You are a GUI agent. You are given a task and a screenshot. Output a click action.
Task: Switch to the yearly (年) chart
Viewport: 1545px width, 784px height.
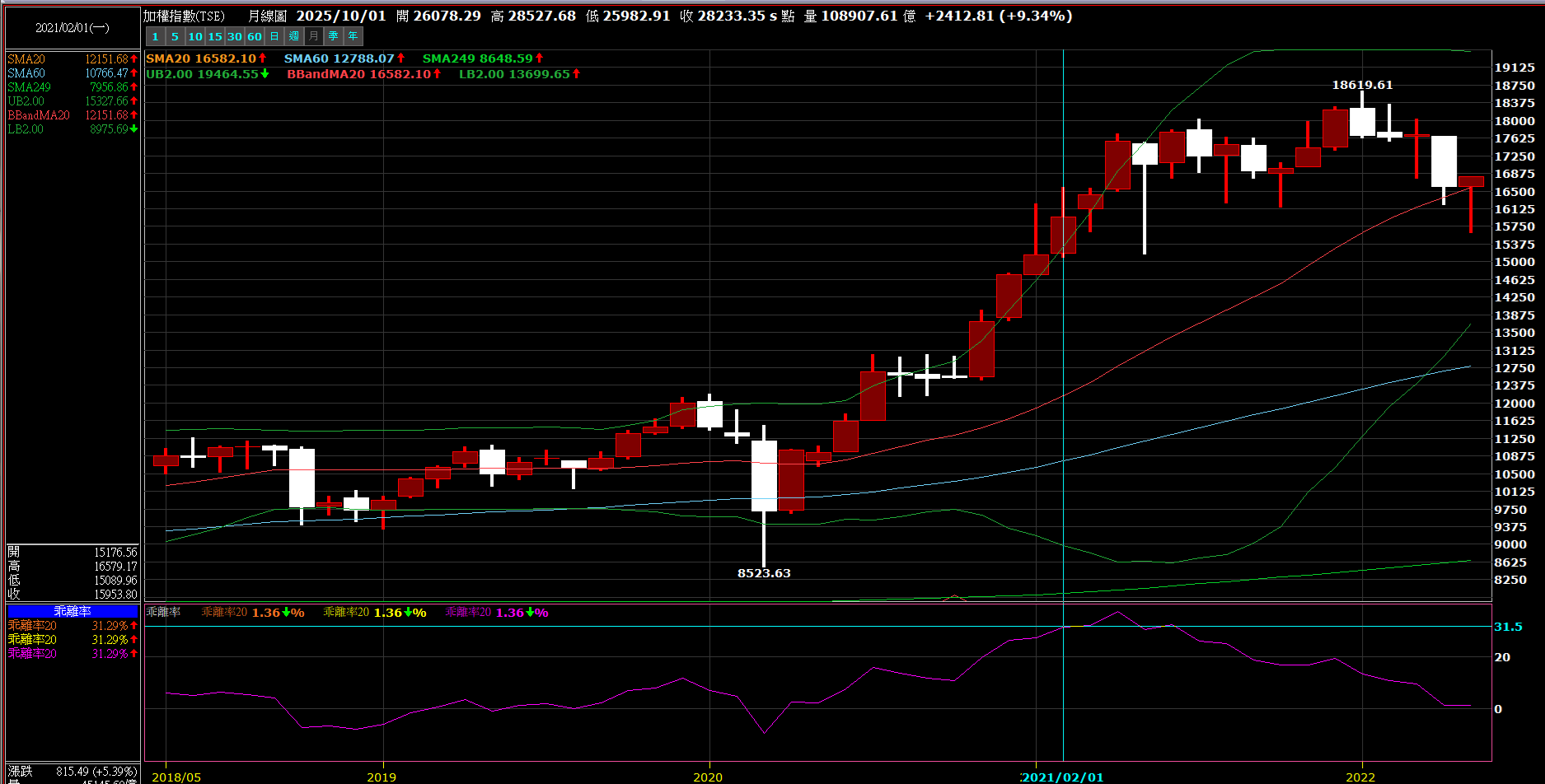pyautogui.click(x=353, y=36)
